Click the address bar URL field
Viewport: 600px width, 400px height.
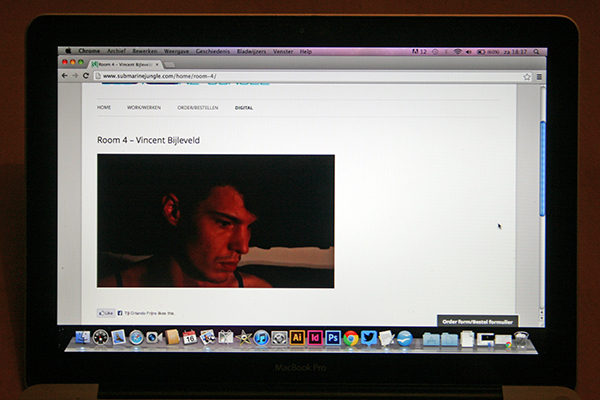(x=300, y=76)
